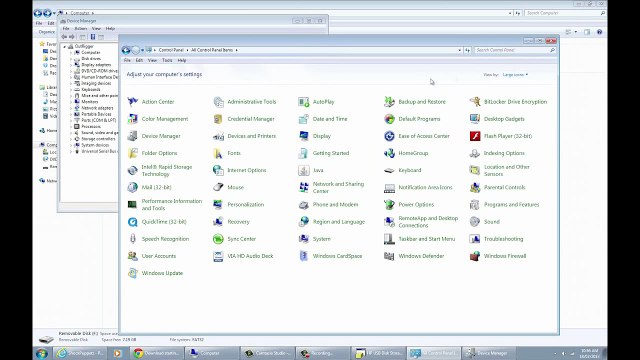Click the Control Panel back arrow button
640x360 pixels.
(x=126, y=50)
